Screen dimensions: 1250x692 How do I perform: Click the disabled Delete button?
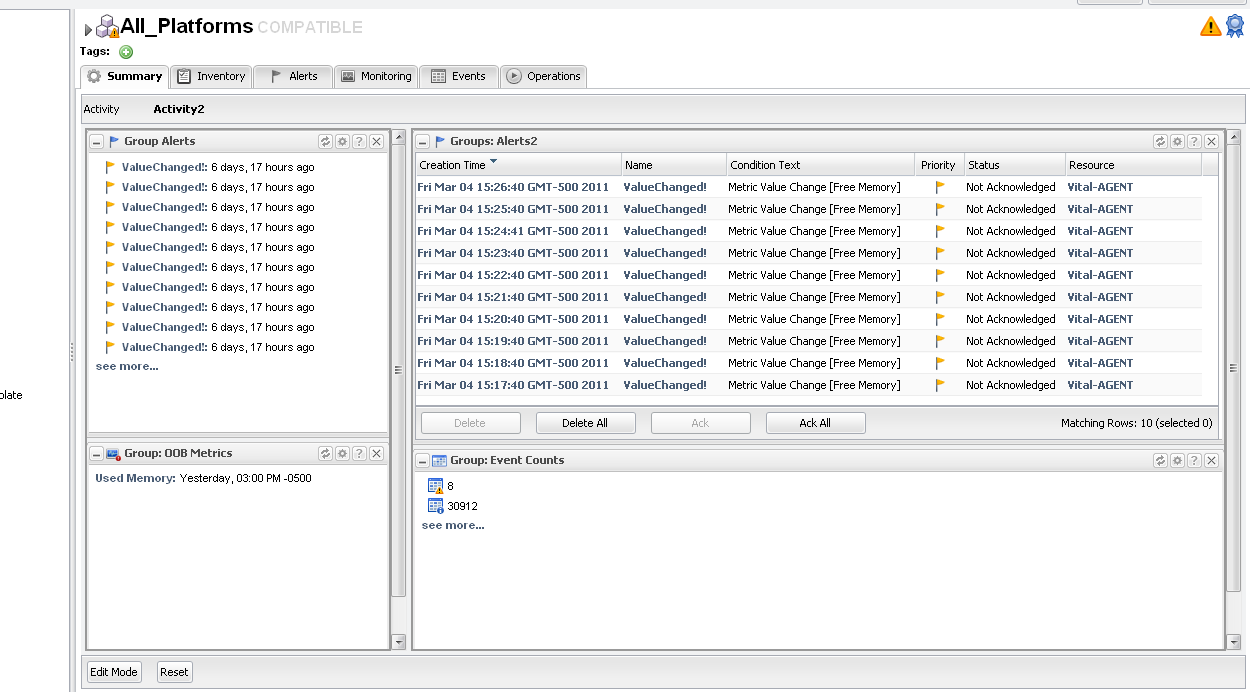pos(470,423)
